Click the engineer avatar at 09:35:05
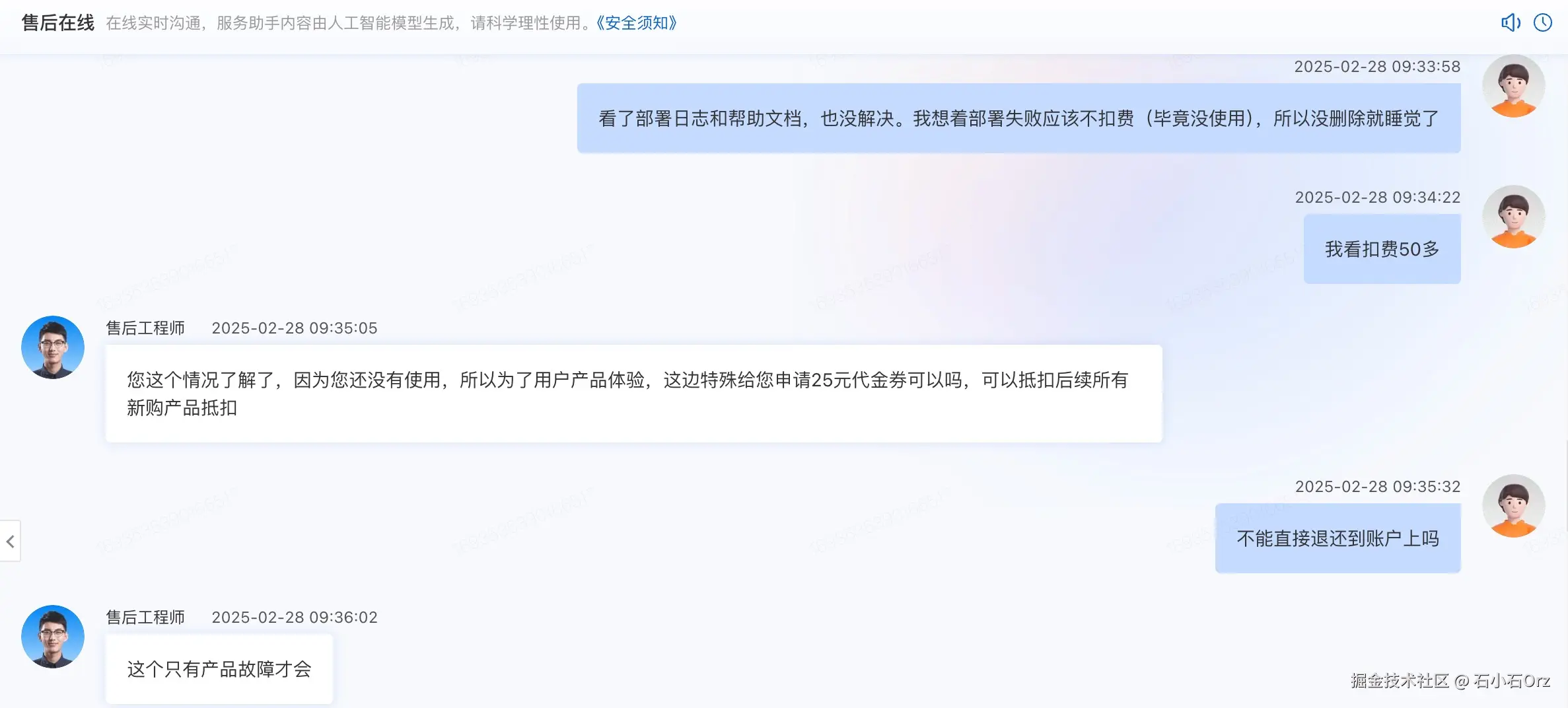 (53, 347)
